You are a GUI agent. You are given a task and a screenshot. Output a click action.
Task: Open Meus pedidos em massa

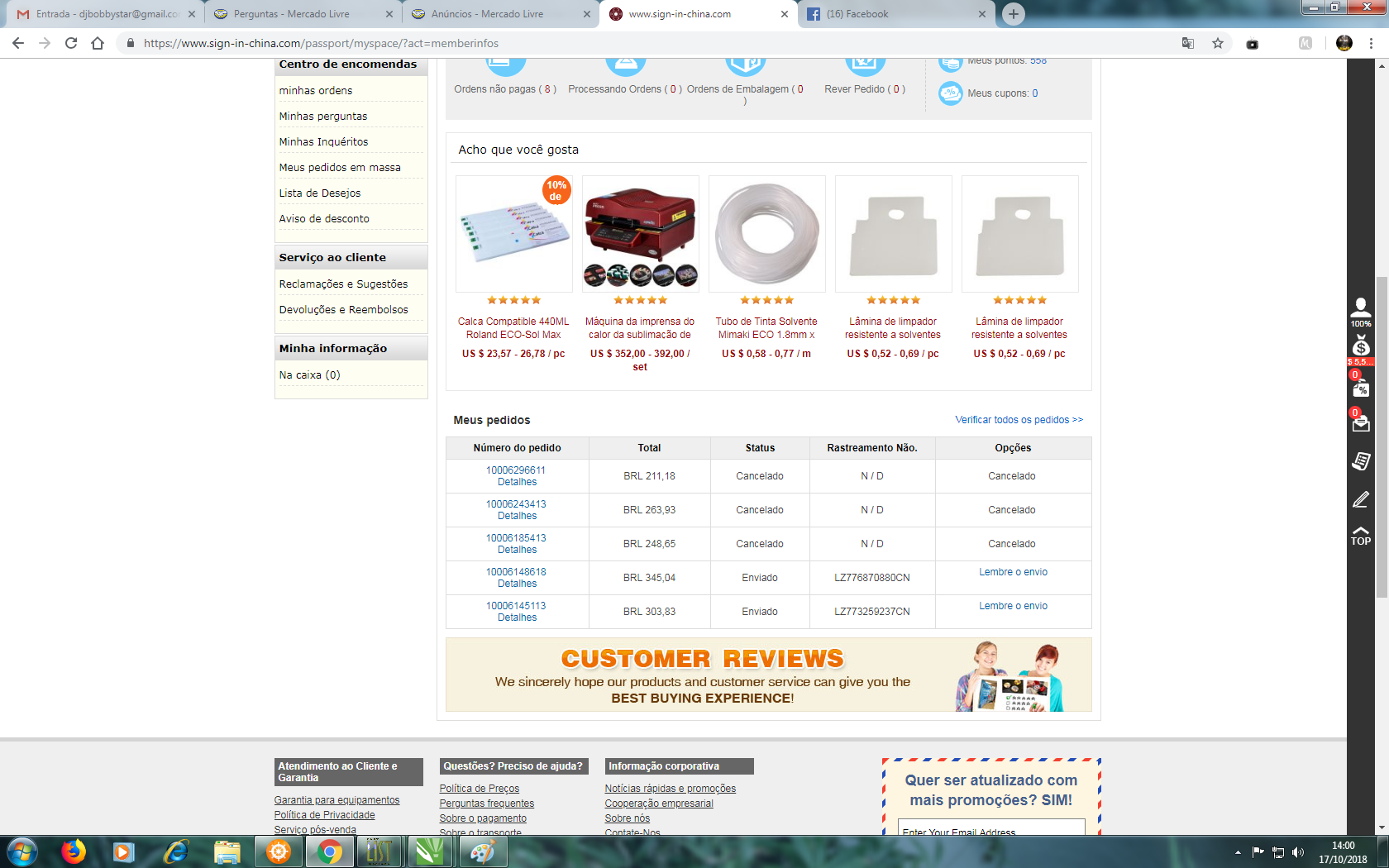coord(340,167)
